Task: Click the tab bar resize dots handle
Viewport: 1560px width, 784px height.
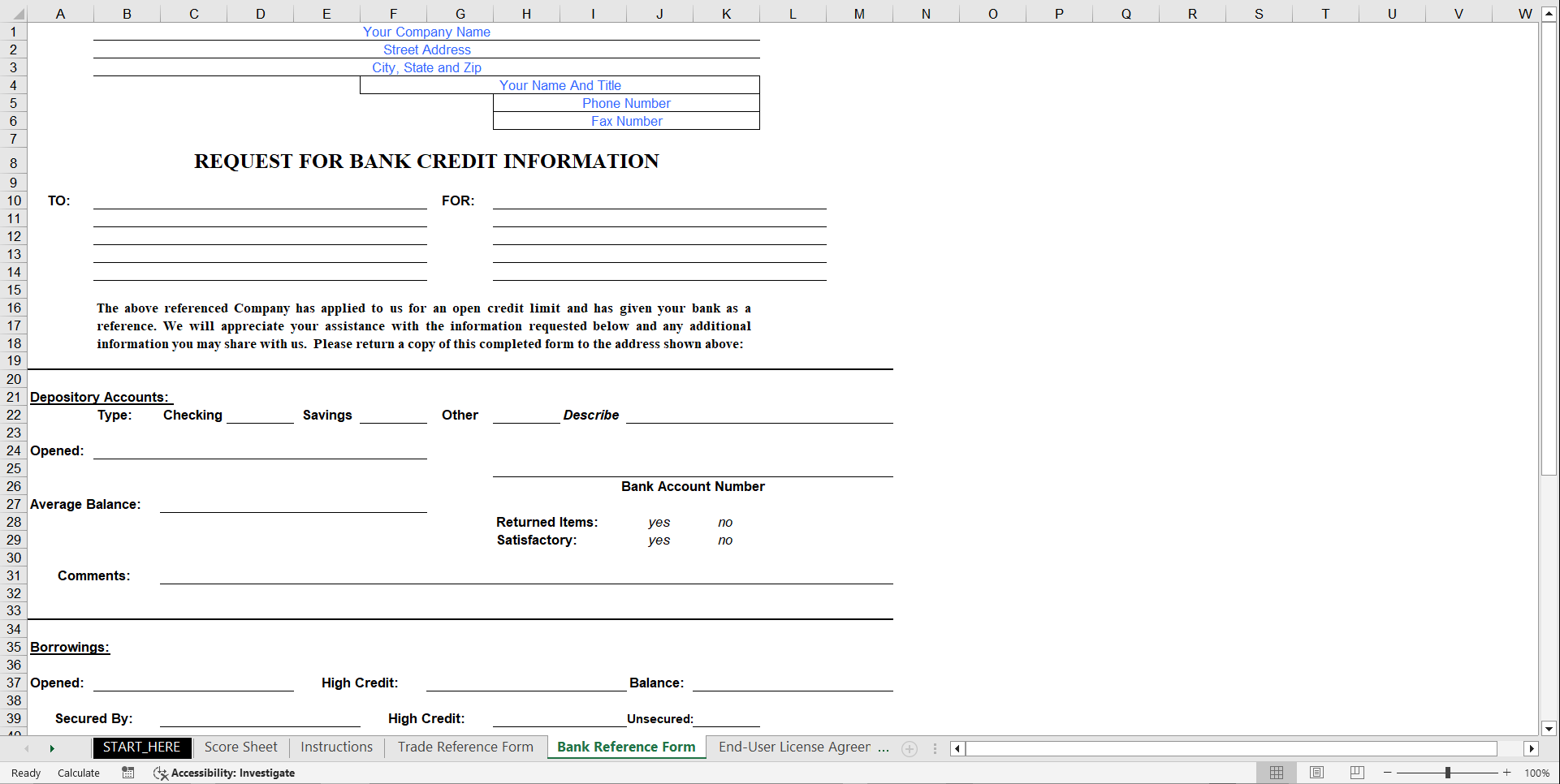Action: tap(935, 748)
